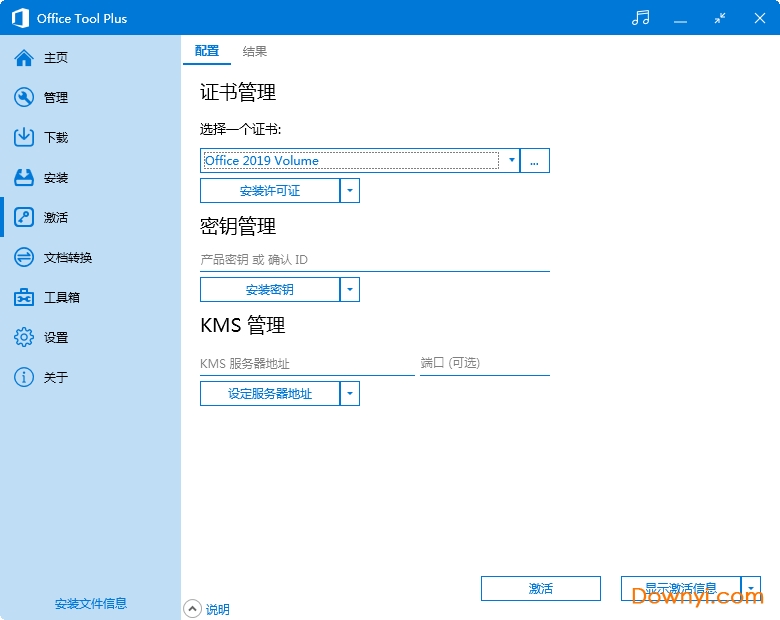Click the document conversion arrows icon
The height and width of the screenshot is (620, 780).
click(x=24, y=258)
